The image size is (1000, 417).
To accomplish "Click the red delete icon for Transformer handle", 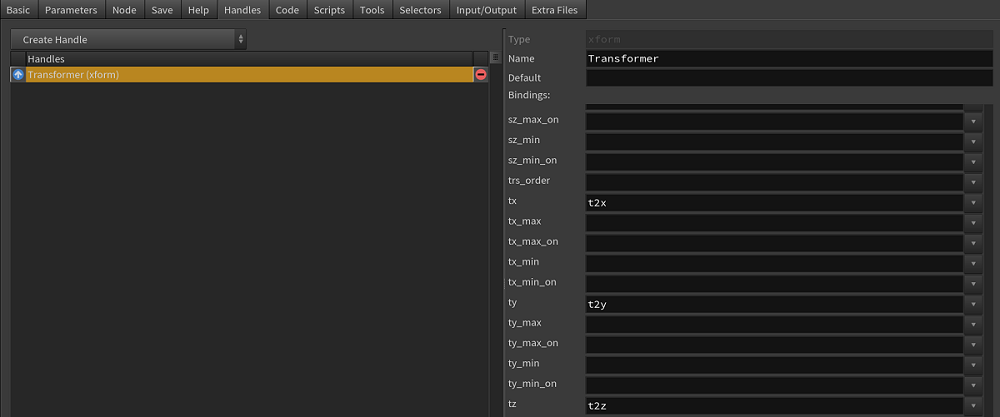I will coord(481,75).
